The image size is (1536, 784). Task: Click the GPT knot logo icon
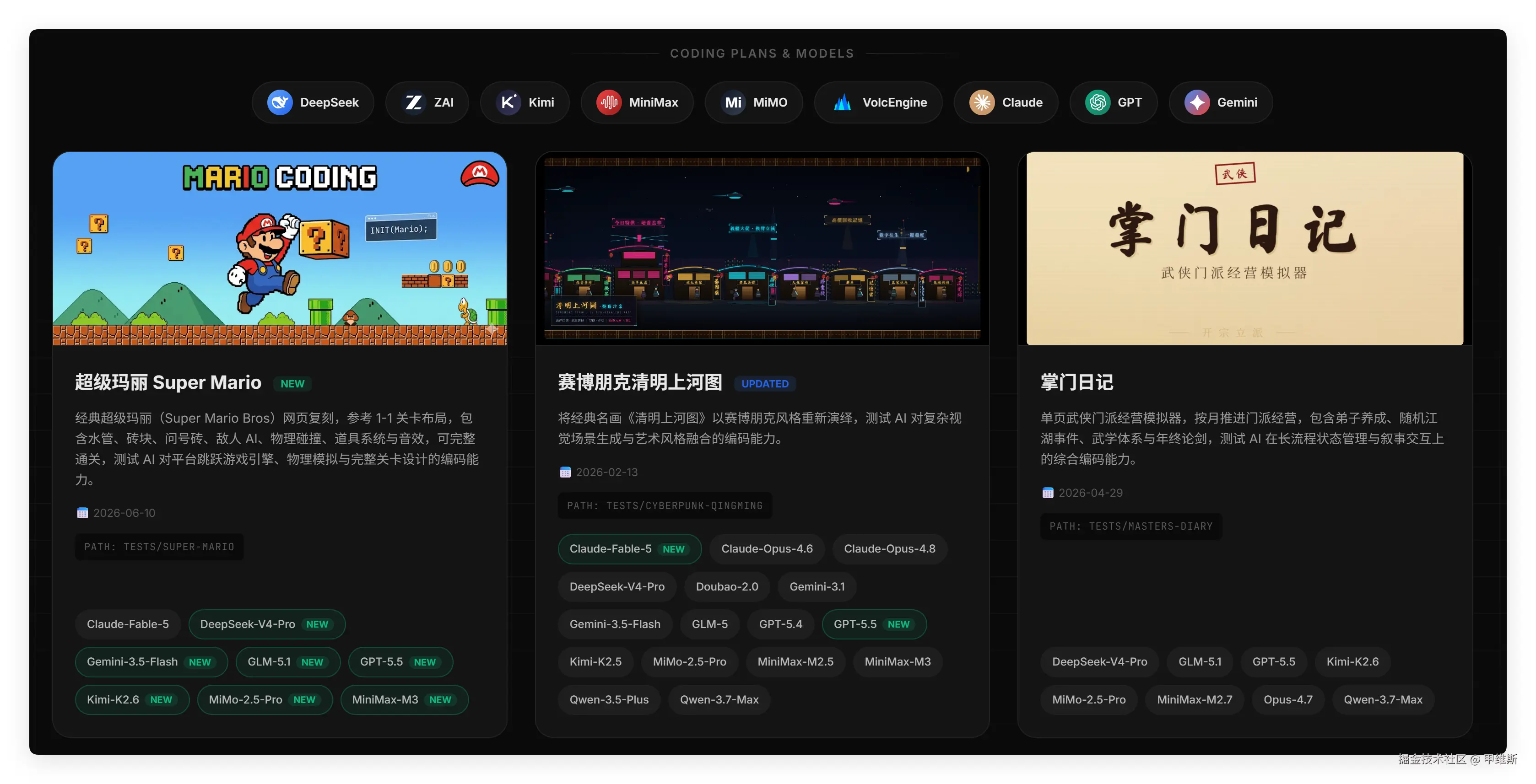1097,102
